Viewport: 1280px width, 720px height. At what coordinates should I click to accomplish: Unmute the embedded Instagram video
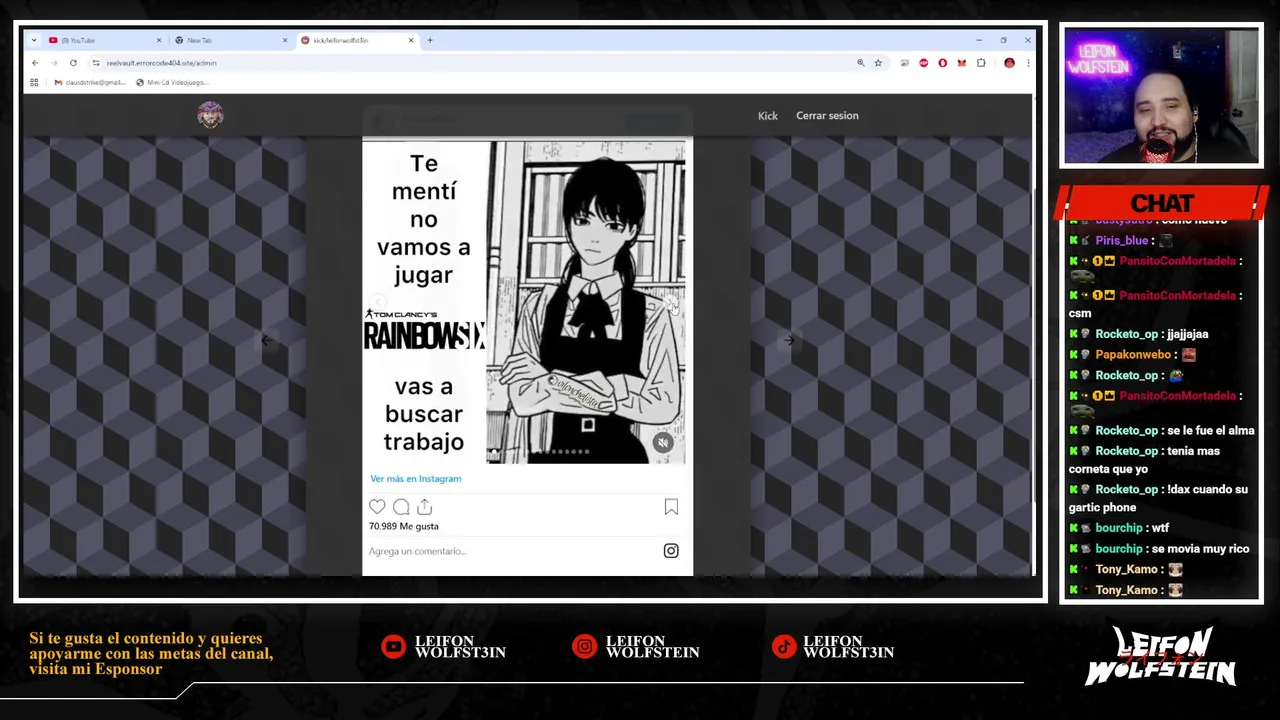(662, 443)
